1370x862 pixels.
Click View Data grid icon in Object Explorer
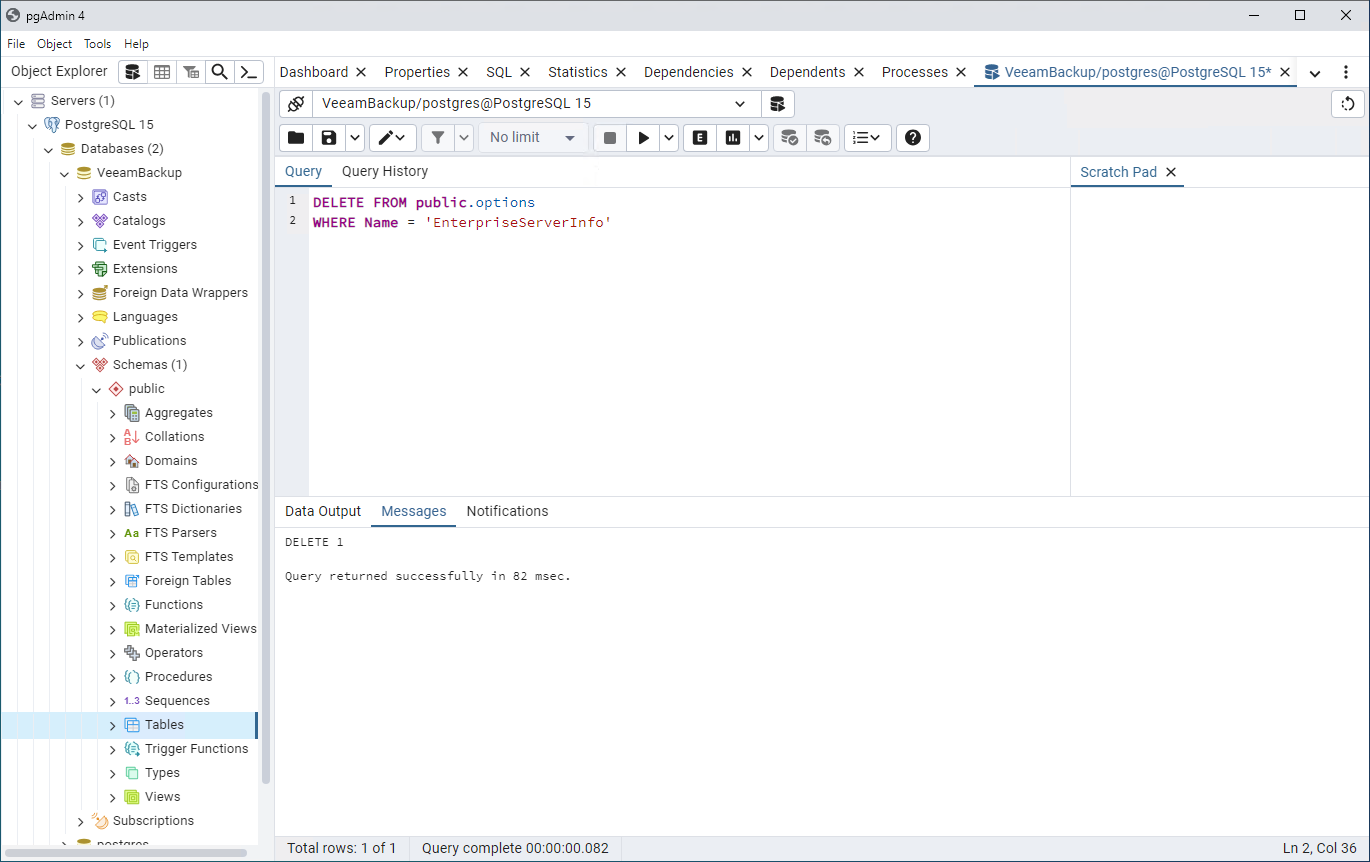(162, 72)
